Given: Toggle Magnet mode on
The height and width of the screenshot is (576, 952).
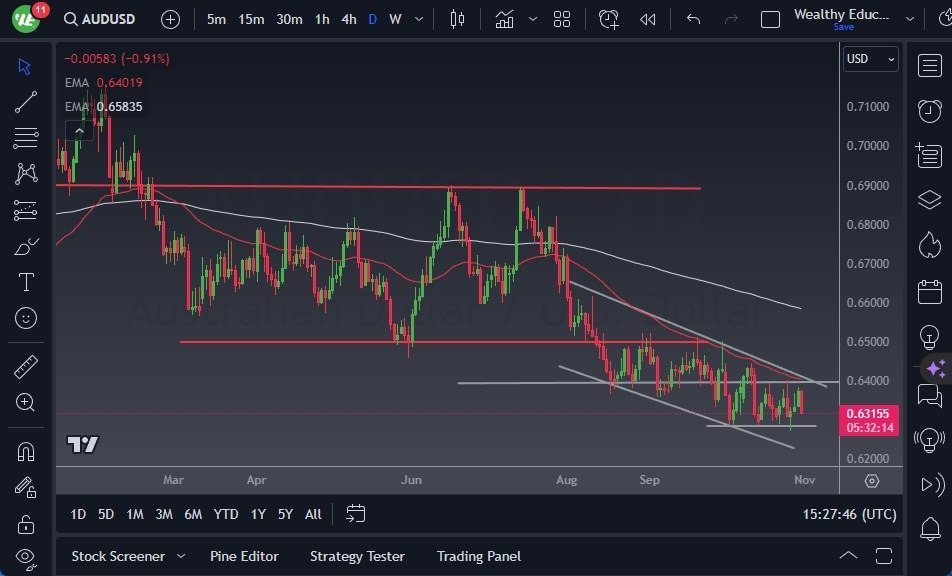Looking at the screenshot, I should coord(25,451).
